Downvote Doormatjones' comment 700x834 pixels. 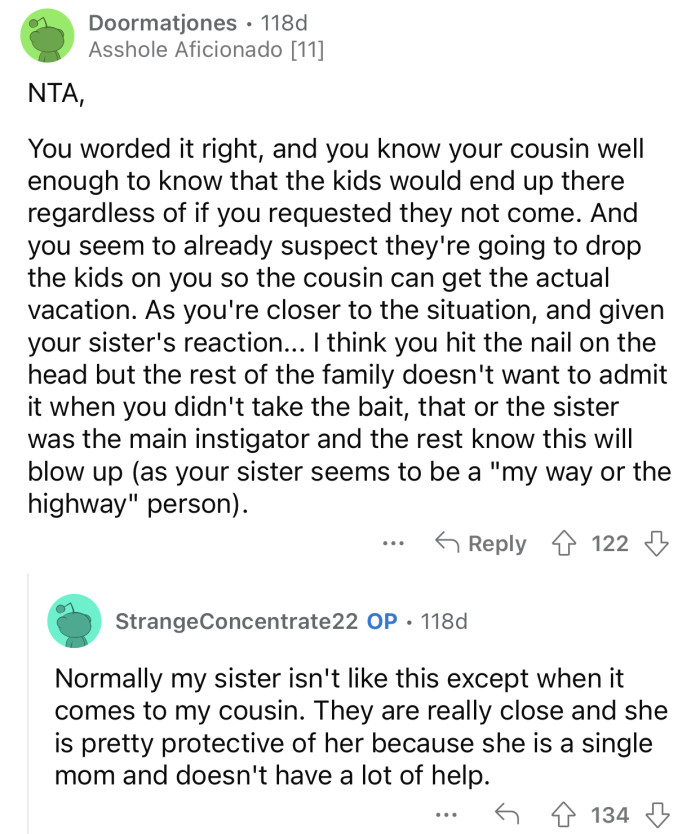click(x=656, y=543)
